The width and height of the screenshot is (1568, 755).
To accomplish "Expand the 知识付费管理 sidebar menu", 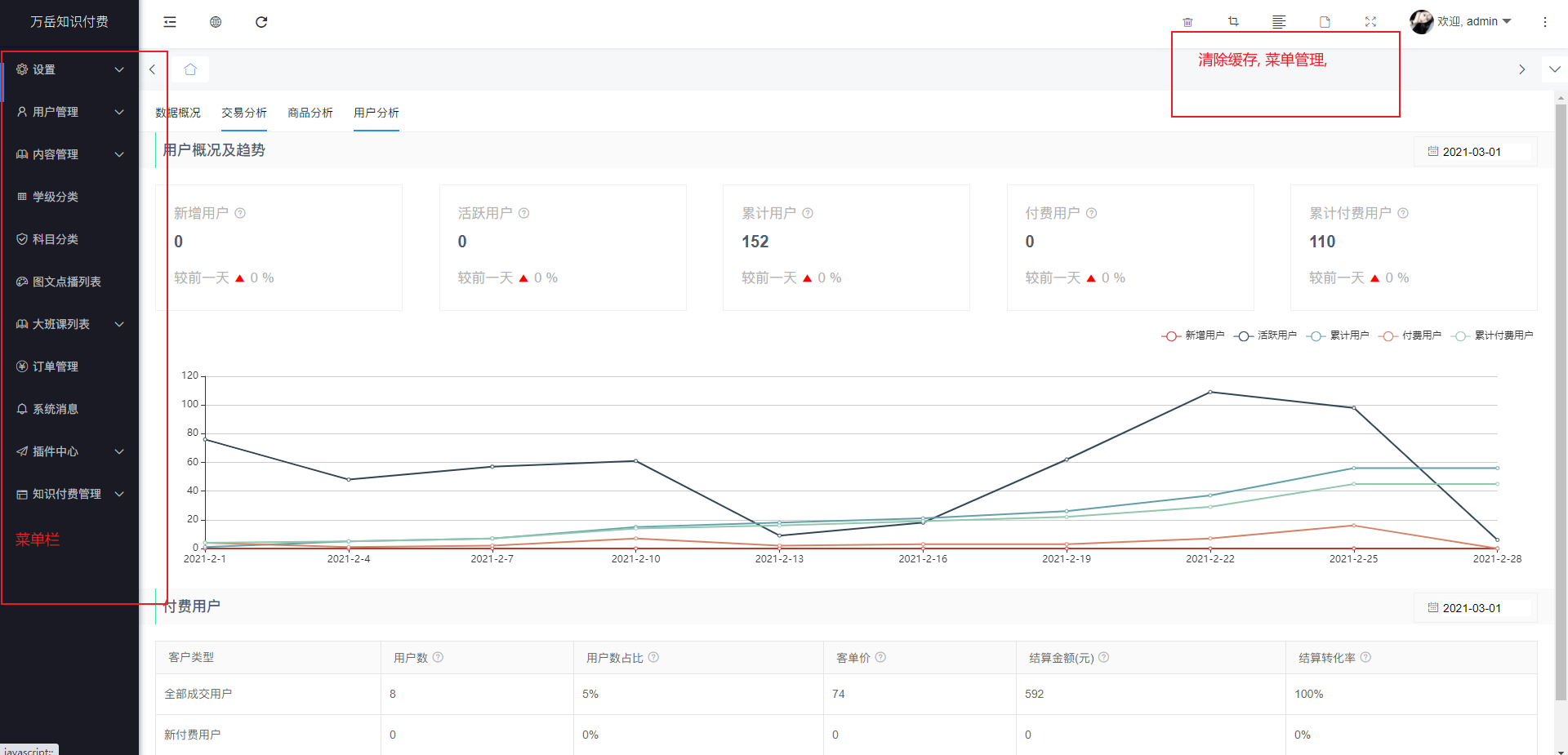I will pyautogui.click(x=69, y=494).
